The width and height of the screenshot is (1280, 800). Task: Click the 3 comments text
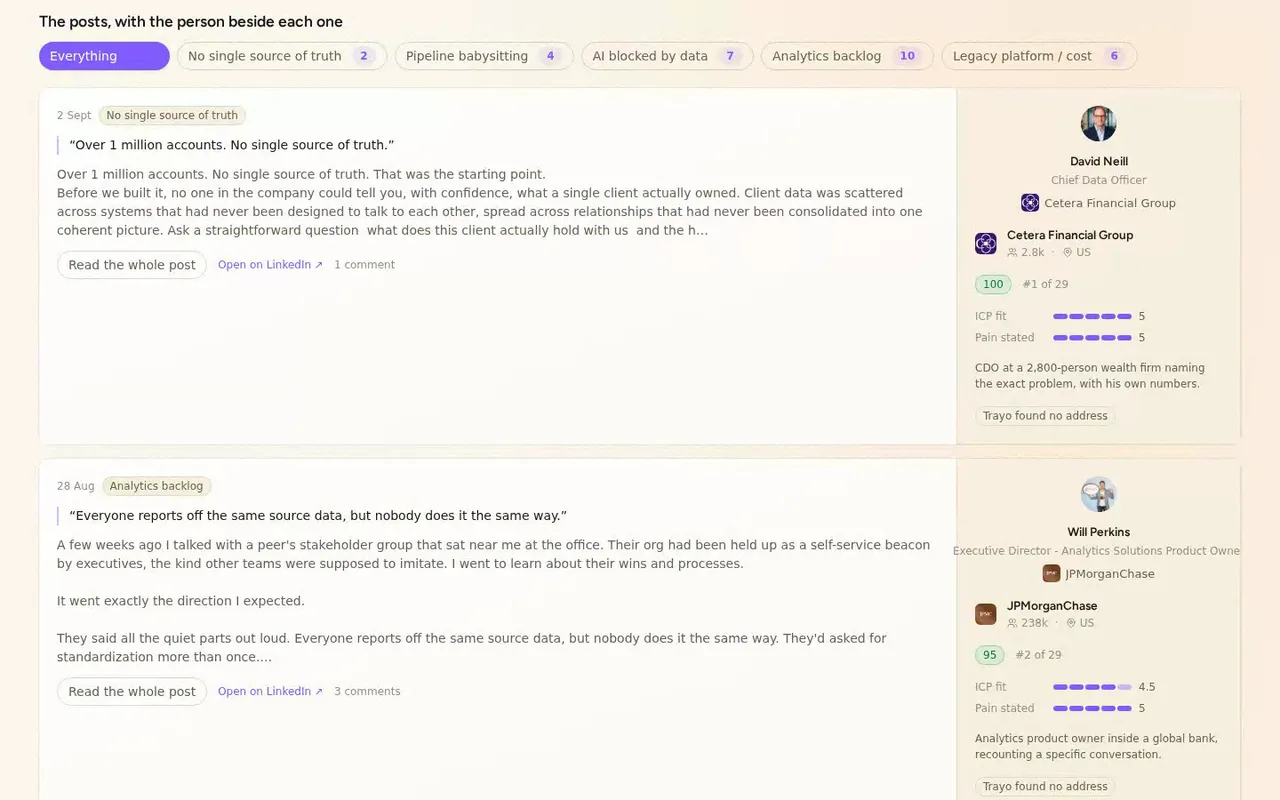367,691
